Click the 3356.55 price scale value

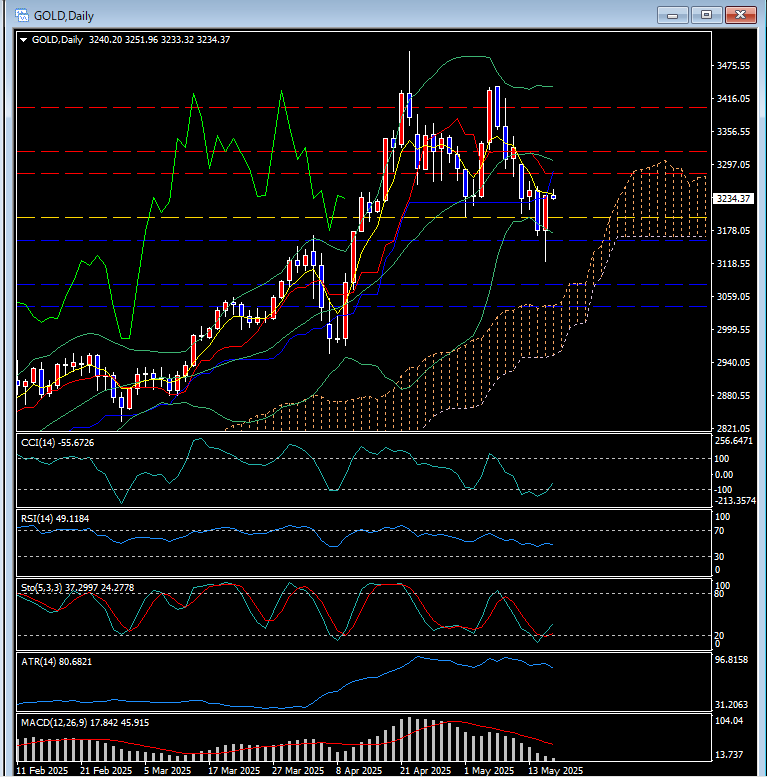733,132
